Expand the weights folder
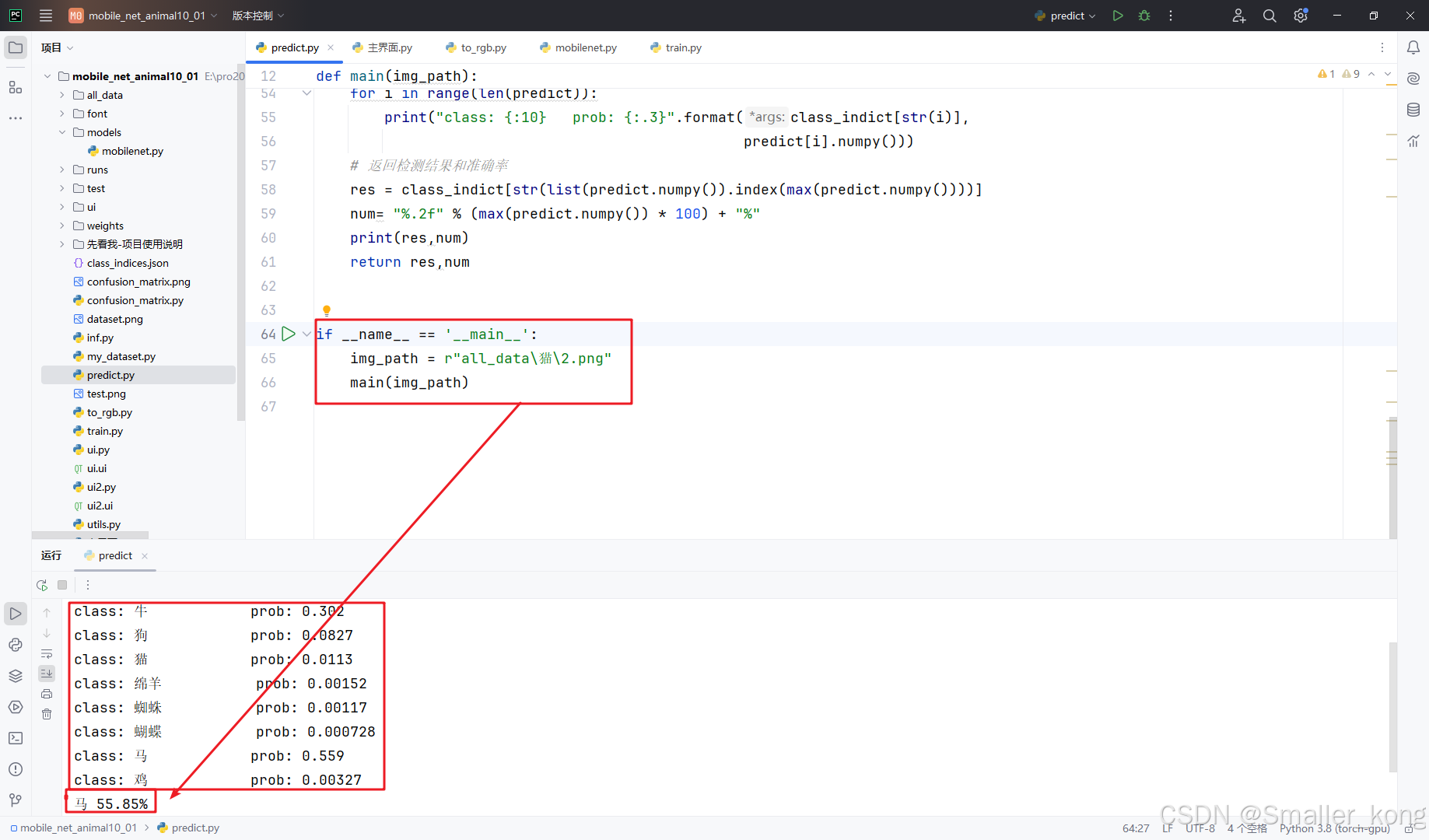1429x840 pixels. [62, 226]
